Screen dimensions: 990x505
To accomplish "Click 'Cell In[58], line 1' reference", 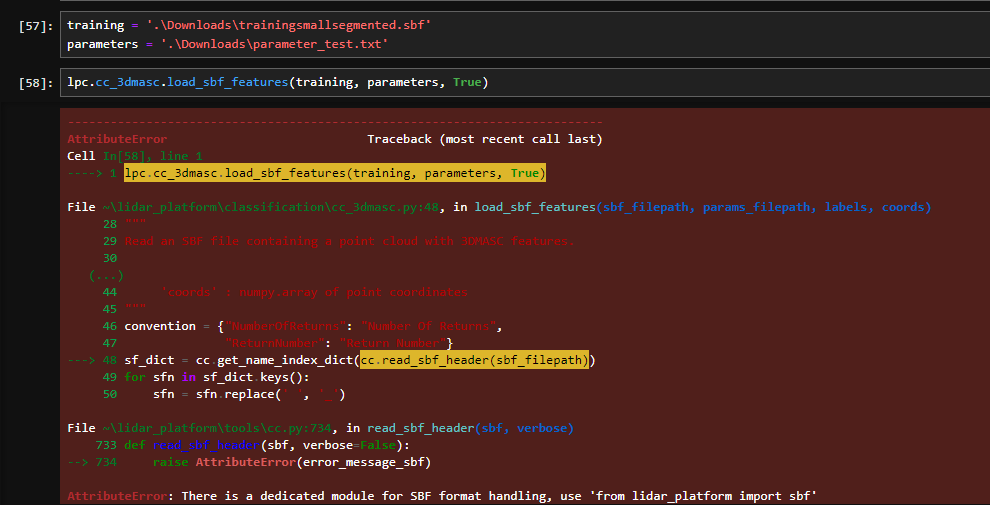I will pyautogui.click(x=134, y=156).
